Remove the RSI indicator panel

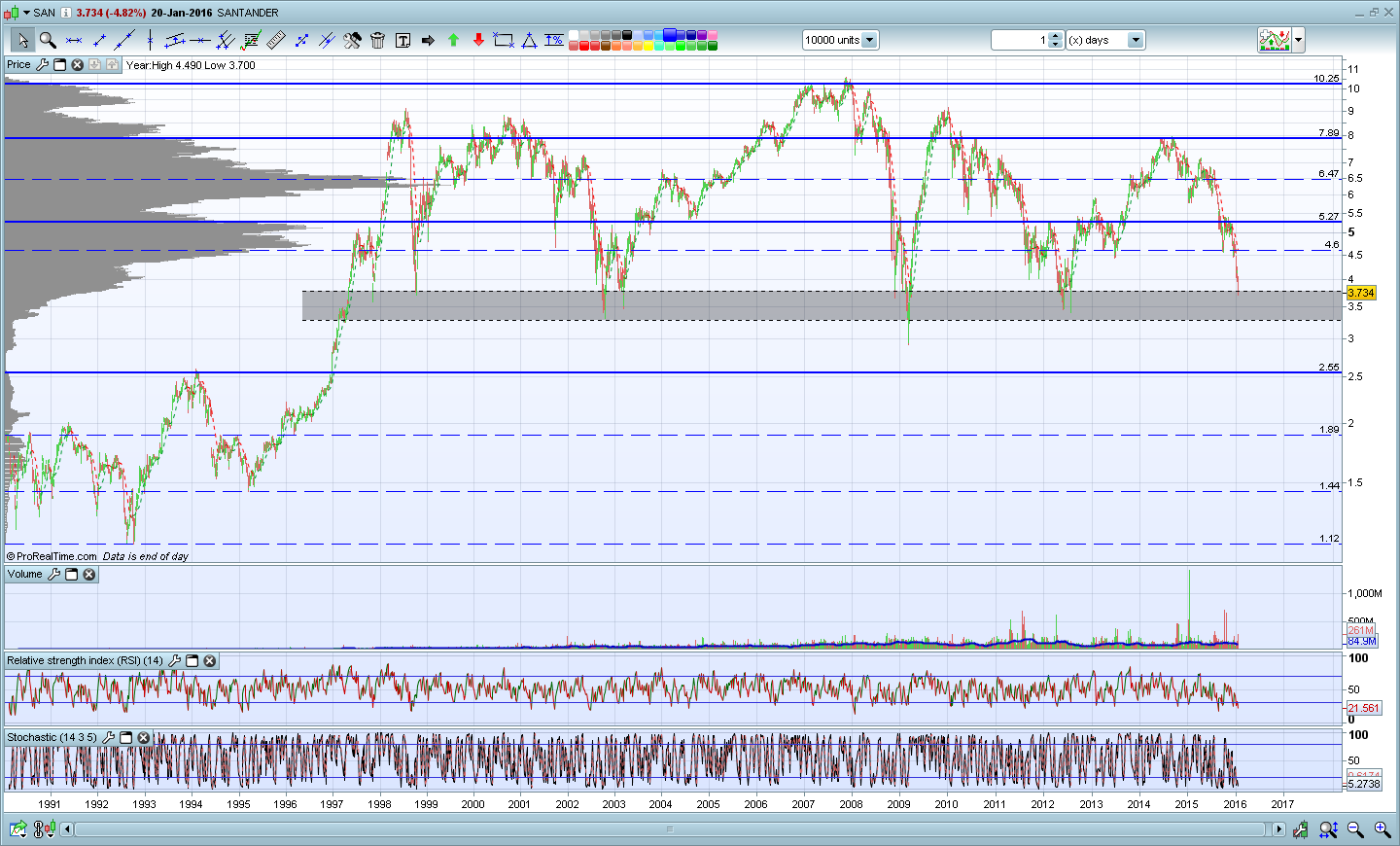pyautogui.click(x=209, y=661)
